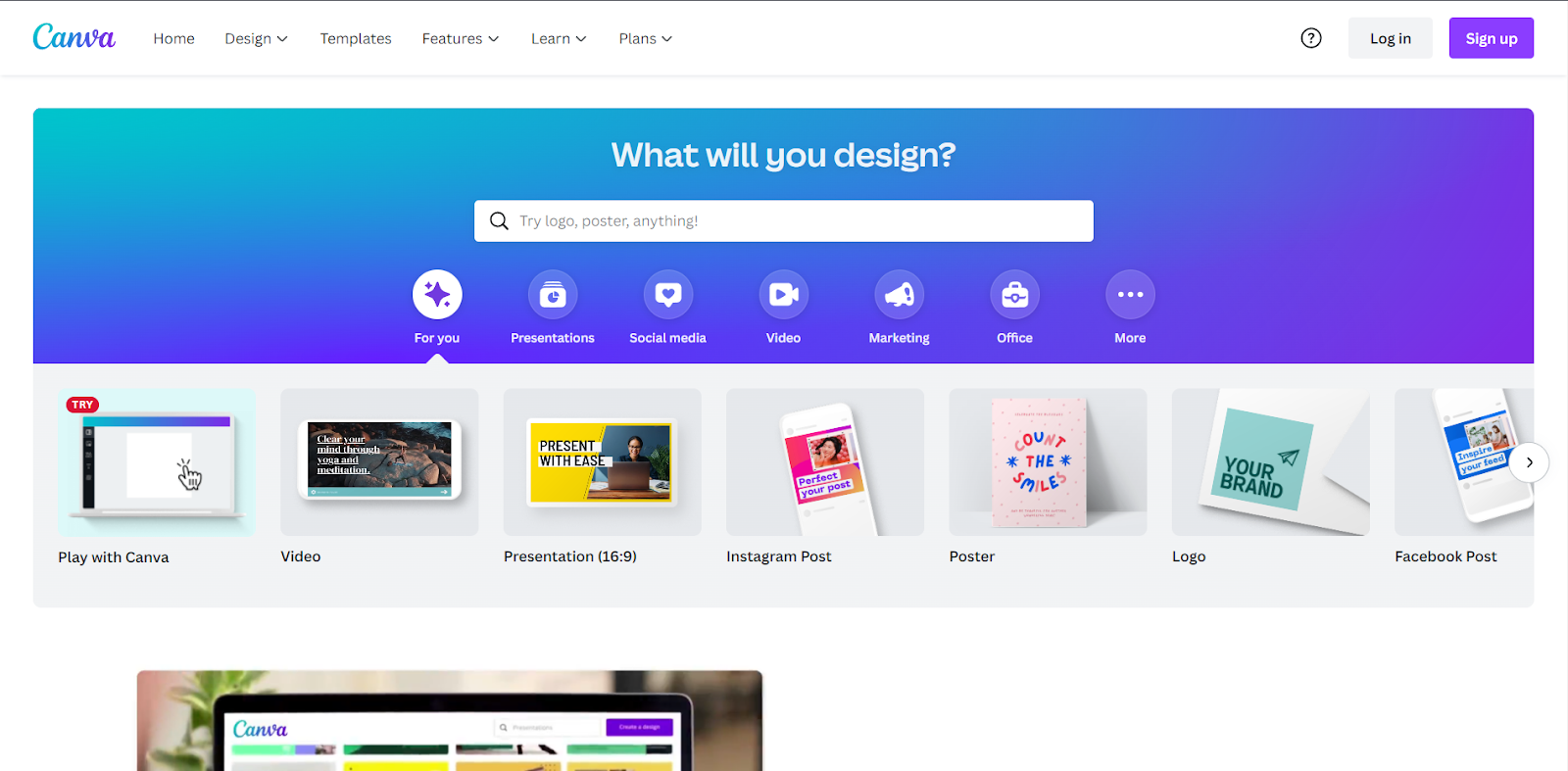This screenshot has height=771, width=1568.
Task: Select the Office briefcase icon
Action: coord(1015,294)
